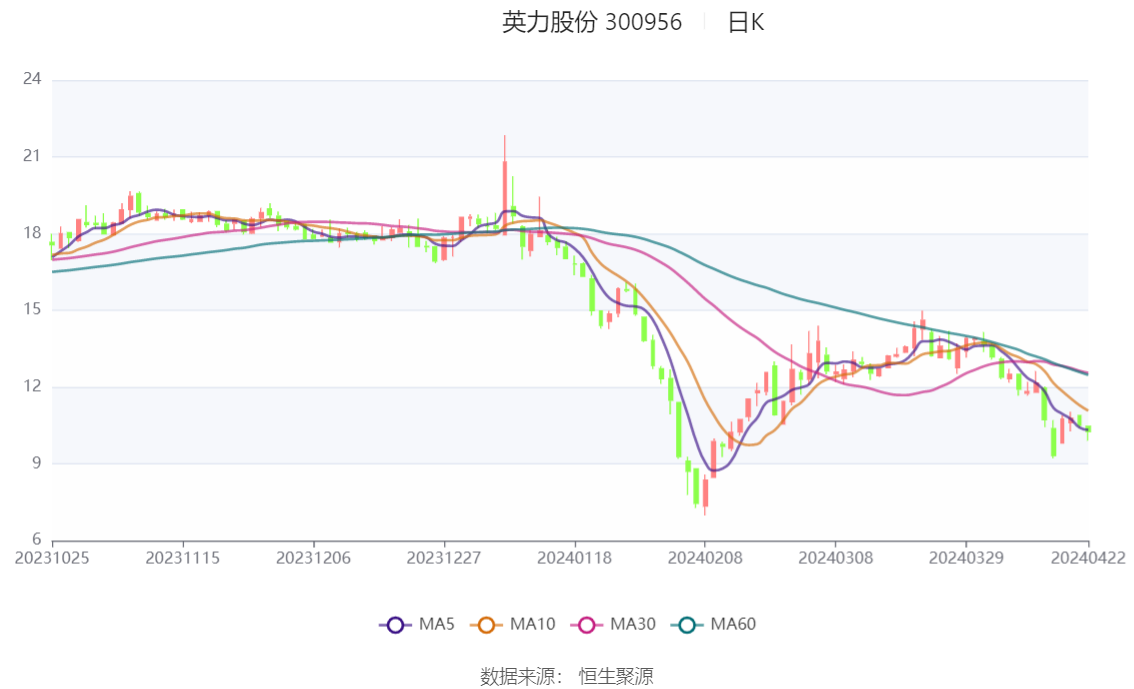
Task: Click y-axis value 18
Action: coord(32,233)
